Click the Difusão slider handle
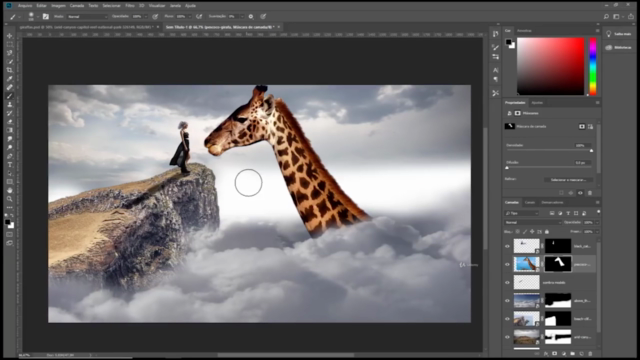The height and width of the screenshot is (360, 640). click(507, 168)
